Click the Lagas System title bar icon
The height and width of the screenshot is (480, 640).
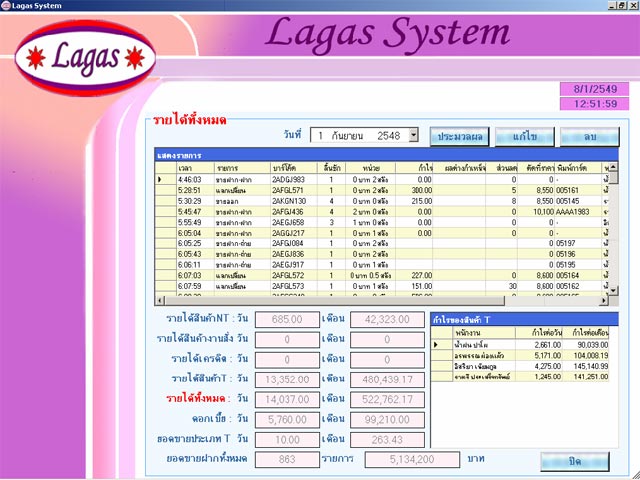coord(6,5)
